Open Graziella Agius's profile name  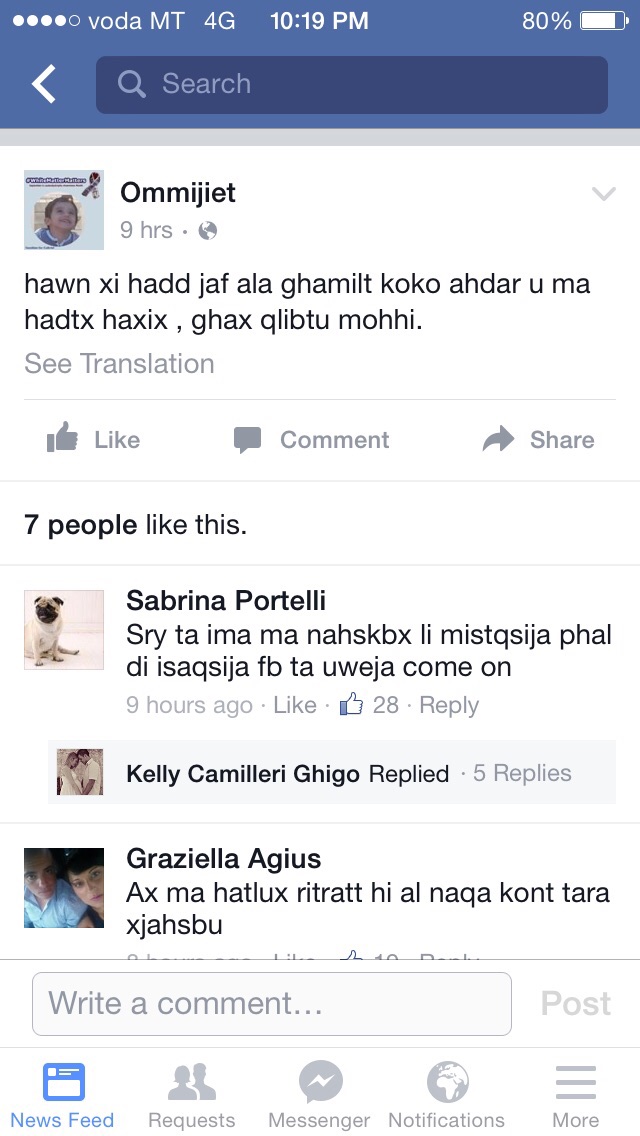[x=223, y=859]
